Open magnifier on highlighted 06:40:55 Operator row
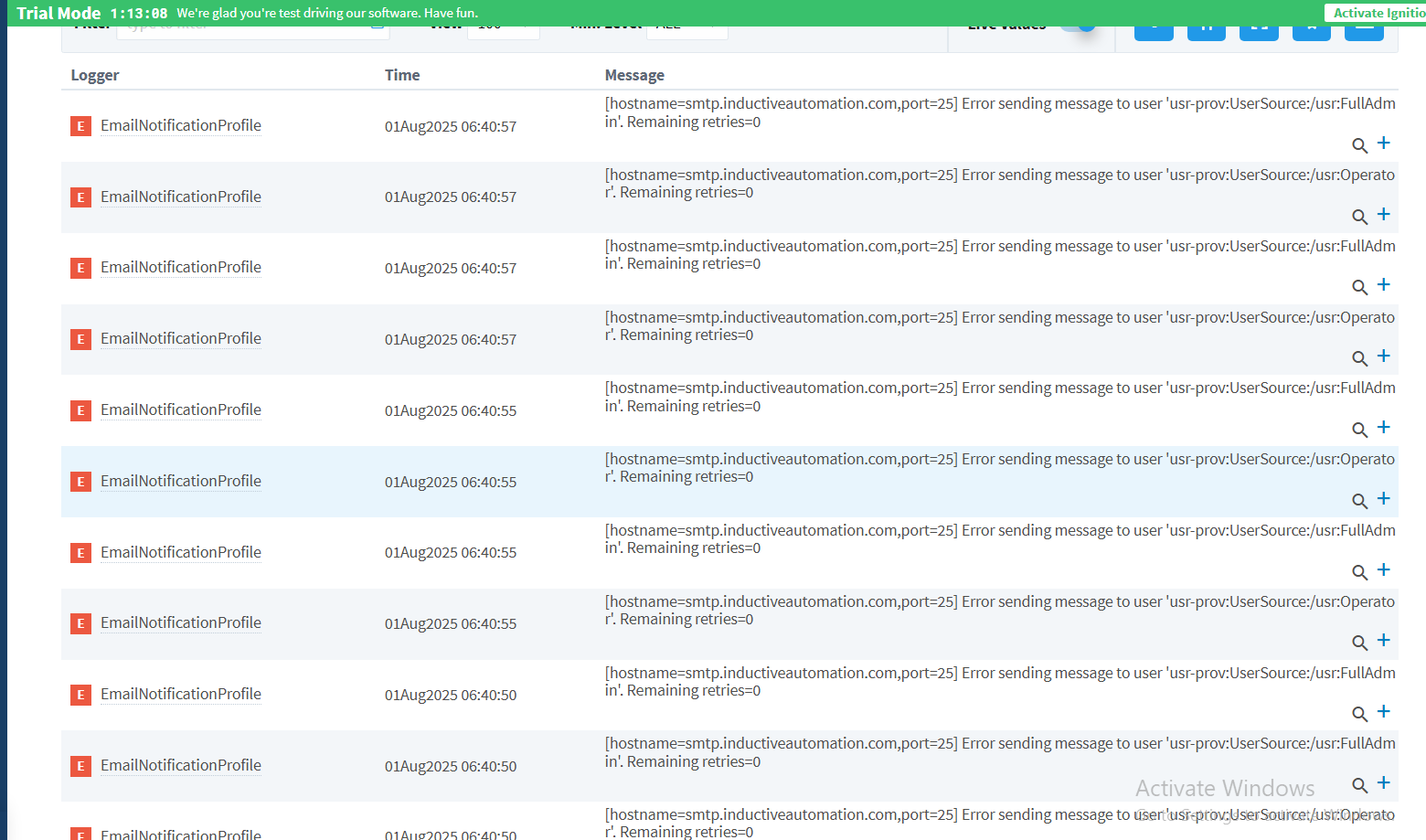 (x=1360, y=501)
